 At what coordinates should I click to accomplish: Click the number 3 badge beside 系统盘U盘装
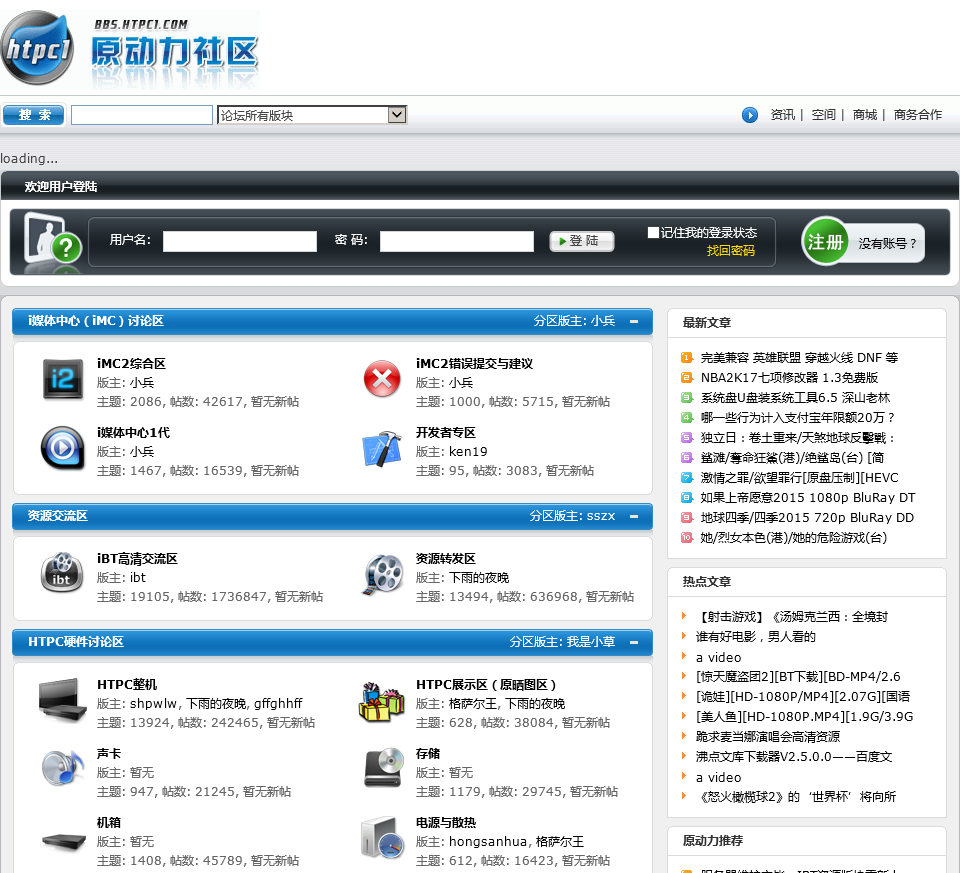tap(686, 397)
